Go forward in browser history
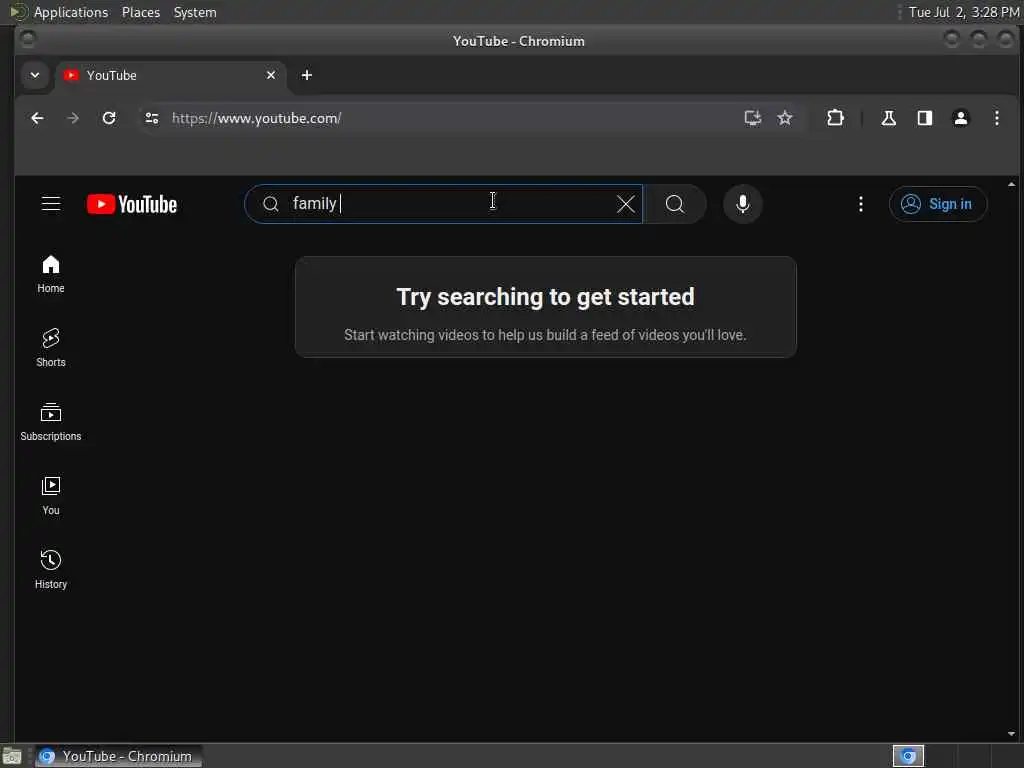The image size is (1024, 768). pyautogui.click(x=73, y=118)
